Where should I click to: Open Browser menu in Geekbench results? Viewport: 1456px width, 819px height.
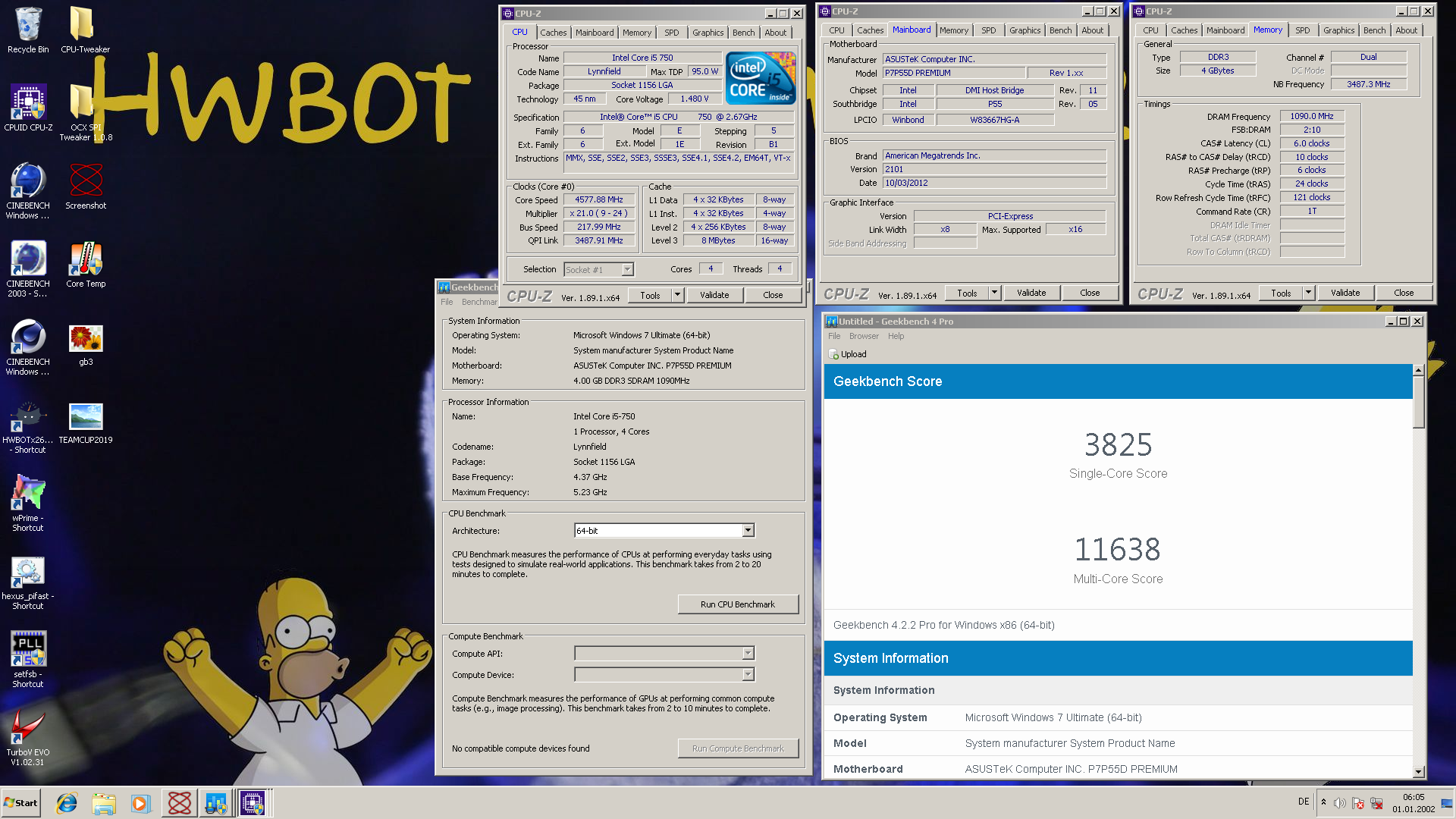(864, 336)
